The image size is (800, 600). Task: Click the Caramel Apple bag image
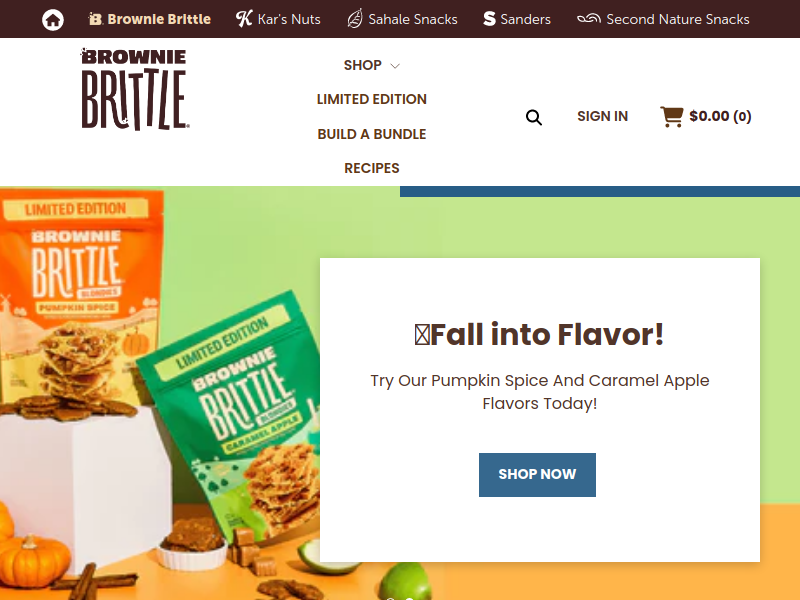pos(235,413)
